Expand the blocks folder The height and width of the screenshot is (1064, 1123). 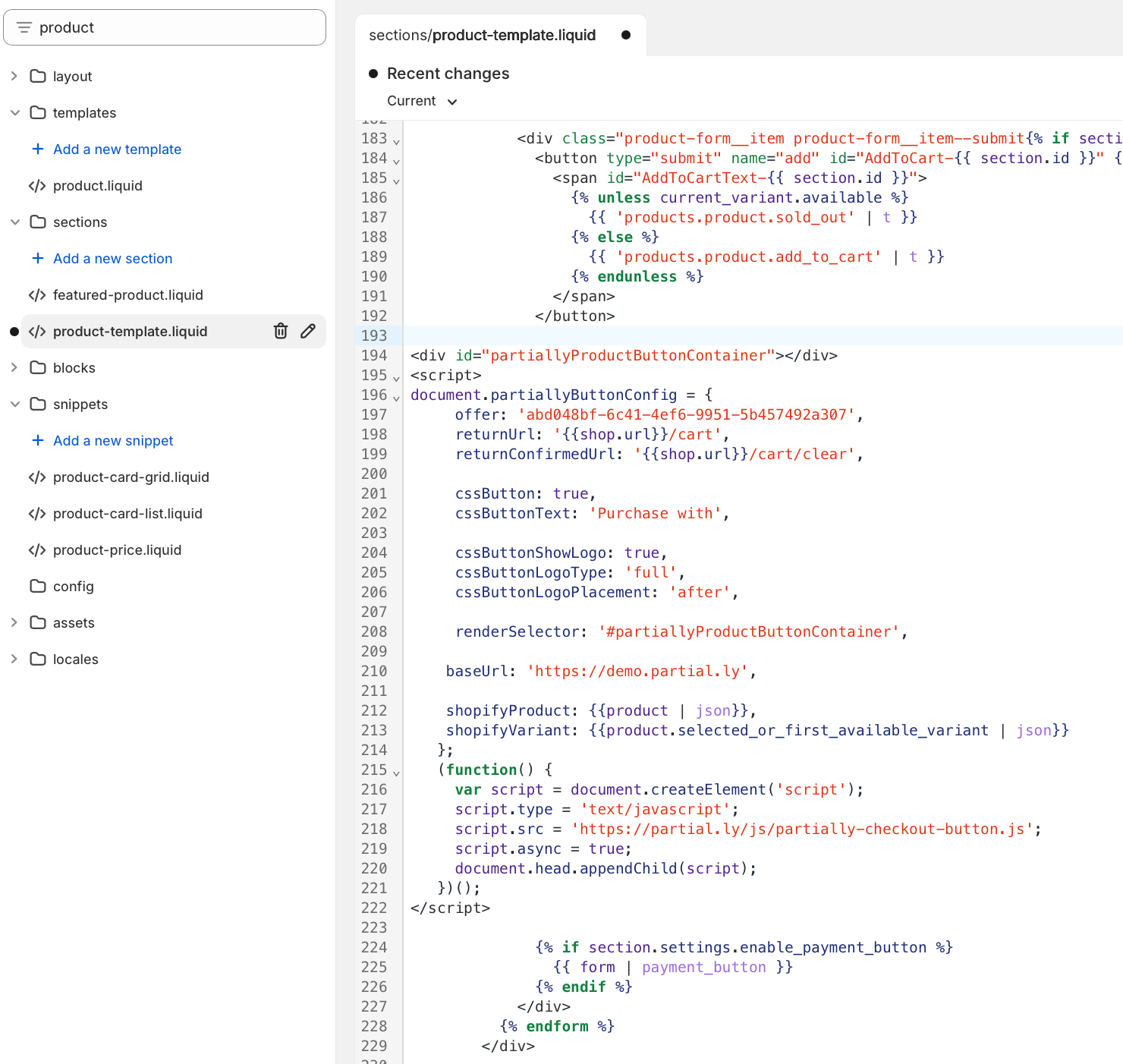coord(14,367)
